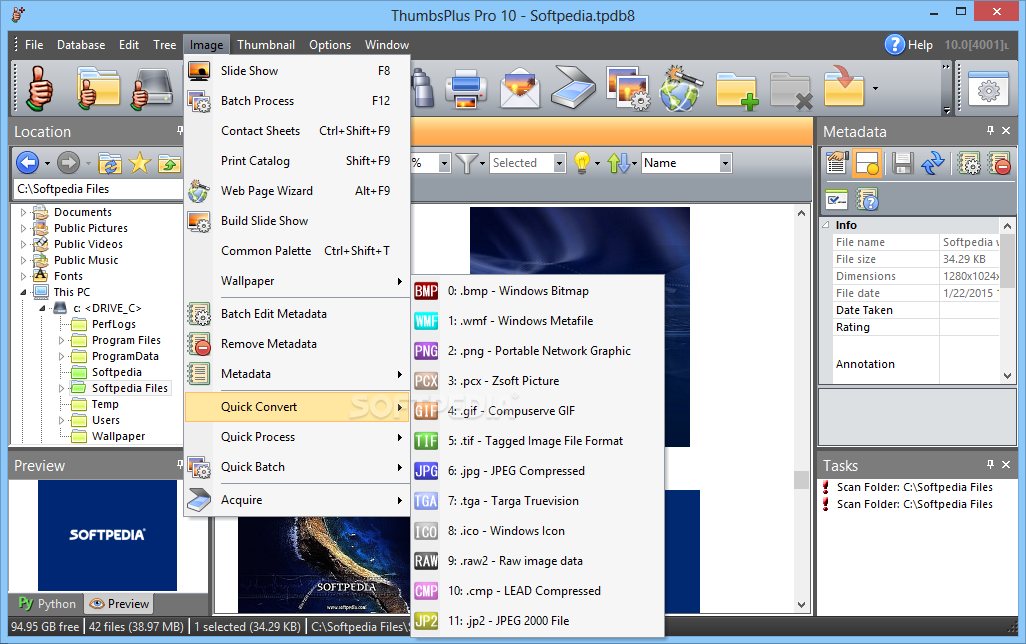Click the batch images gear toolbar icon
1026x644 pixels.
click(628, 88)
